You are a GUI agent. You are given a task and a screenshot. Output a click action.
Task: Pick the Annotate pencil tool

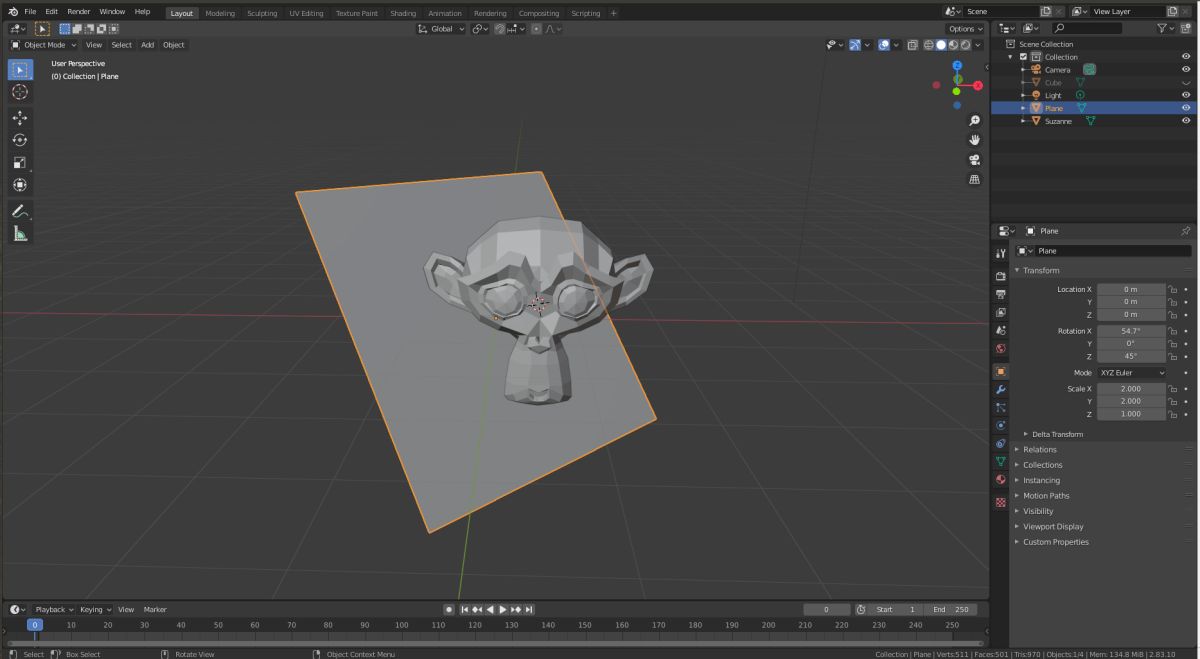tap(20, 211)
